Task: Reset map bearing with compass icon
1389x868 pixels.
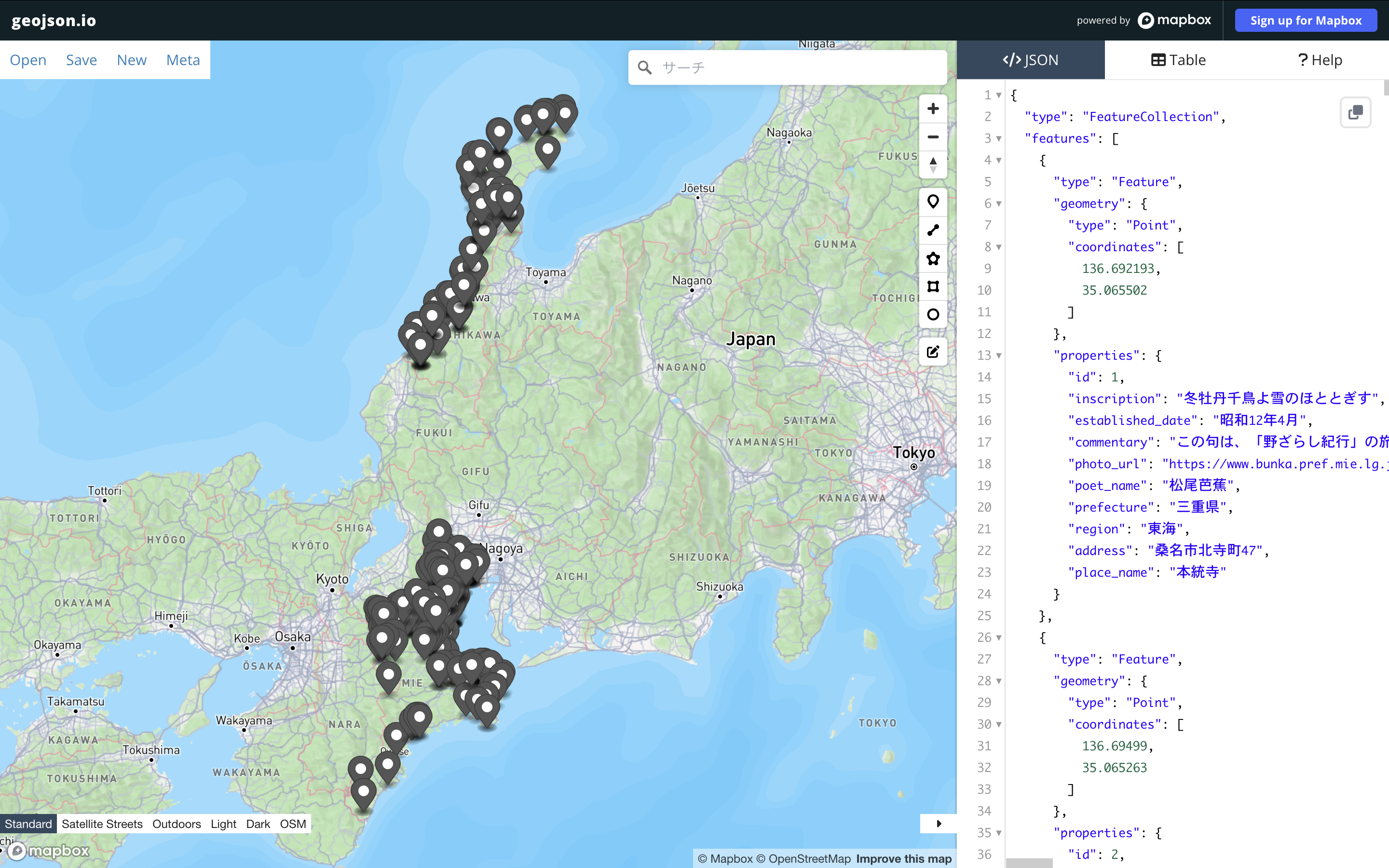Action: coord(933,165)
